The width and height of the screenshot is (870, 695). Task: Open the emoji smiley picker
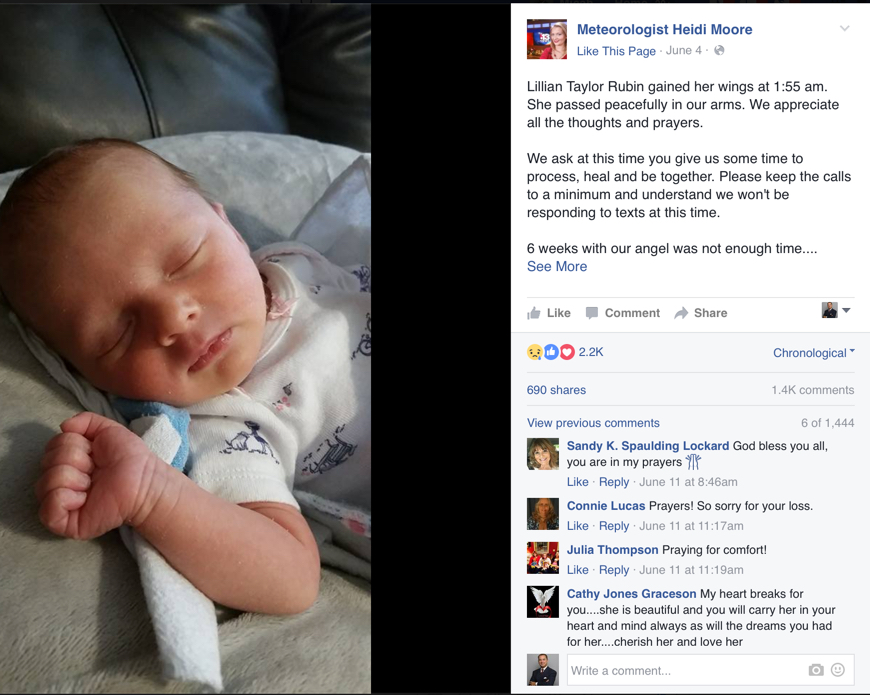(x=838, y=670)
